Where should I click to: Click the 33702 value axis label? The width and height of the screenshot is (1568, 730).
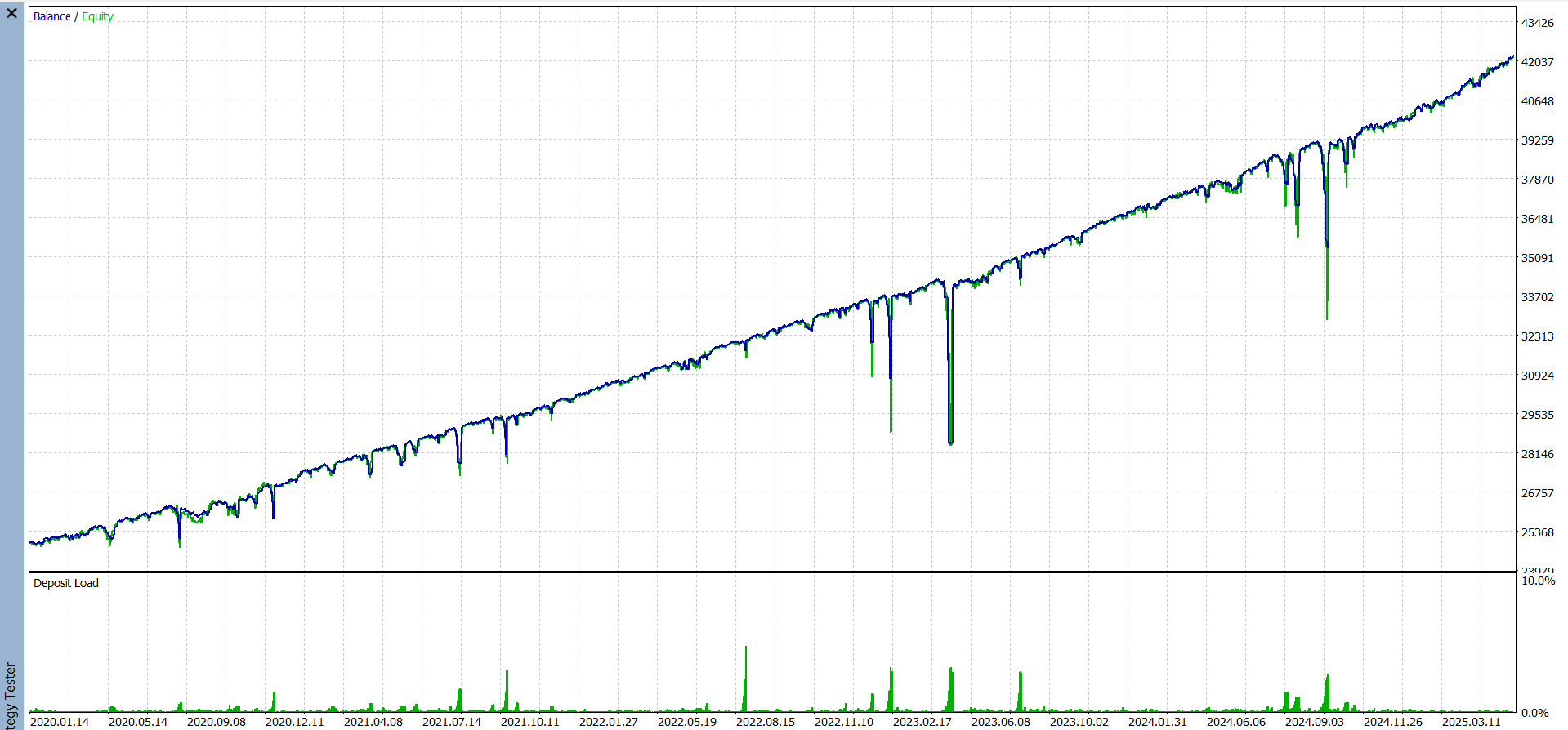point(1537,297)
